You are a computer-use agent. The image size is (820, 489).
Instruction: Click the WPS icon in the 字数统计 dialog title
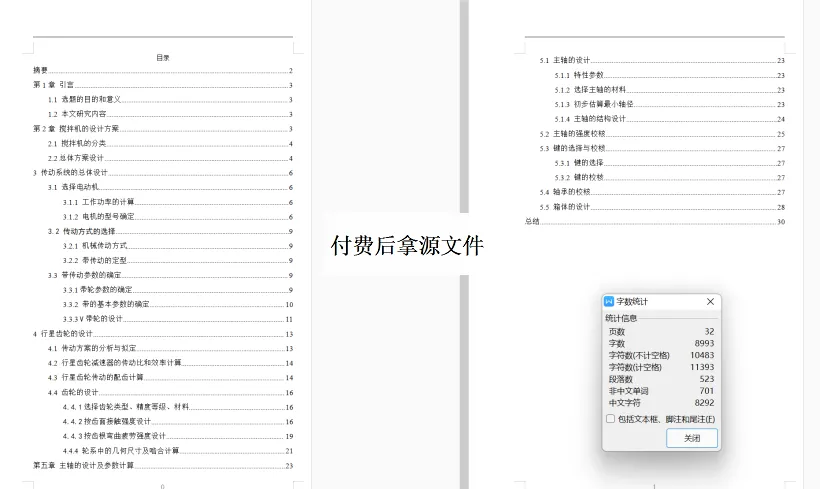click(x=609, y=302)
